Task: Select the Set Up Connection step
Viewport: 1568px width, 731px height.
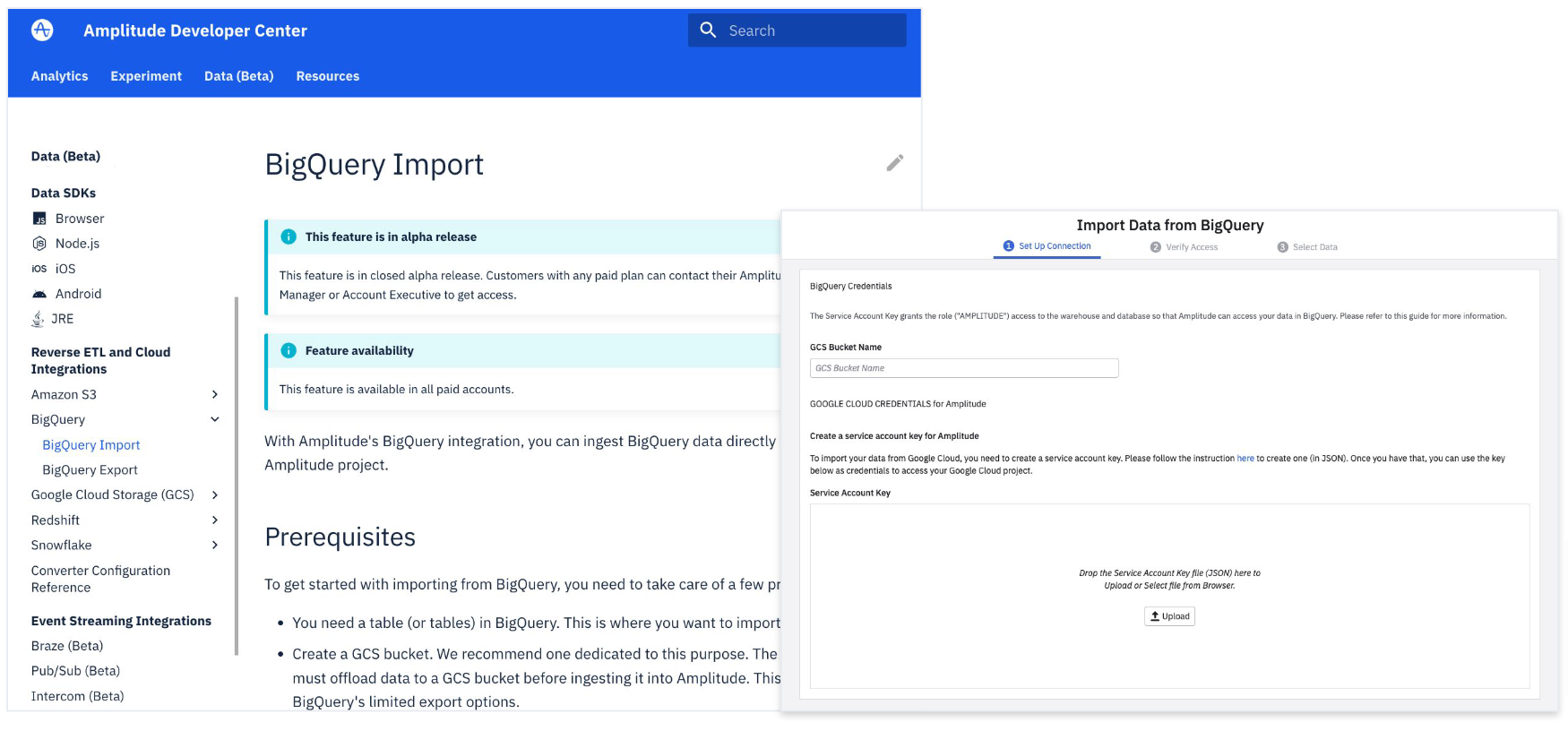Action: pos(1047,246)
